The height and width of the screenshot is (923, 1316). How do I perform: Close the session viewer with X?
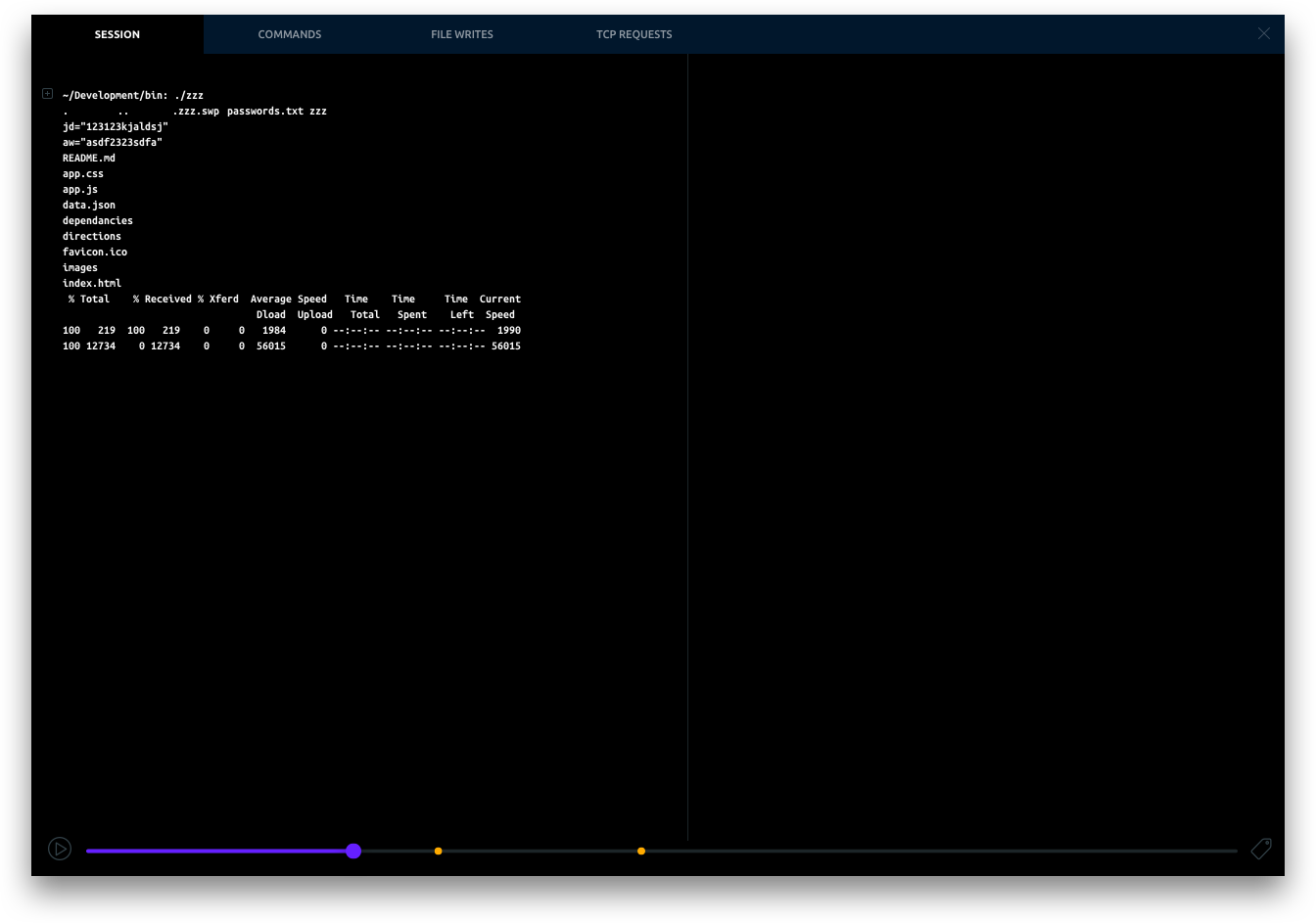[1263, 33]
